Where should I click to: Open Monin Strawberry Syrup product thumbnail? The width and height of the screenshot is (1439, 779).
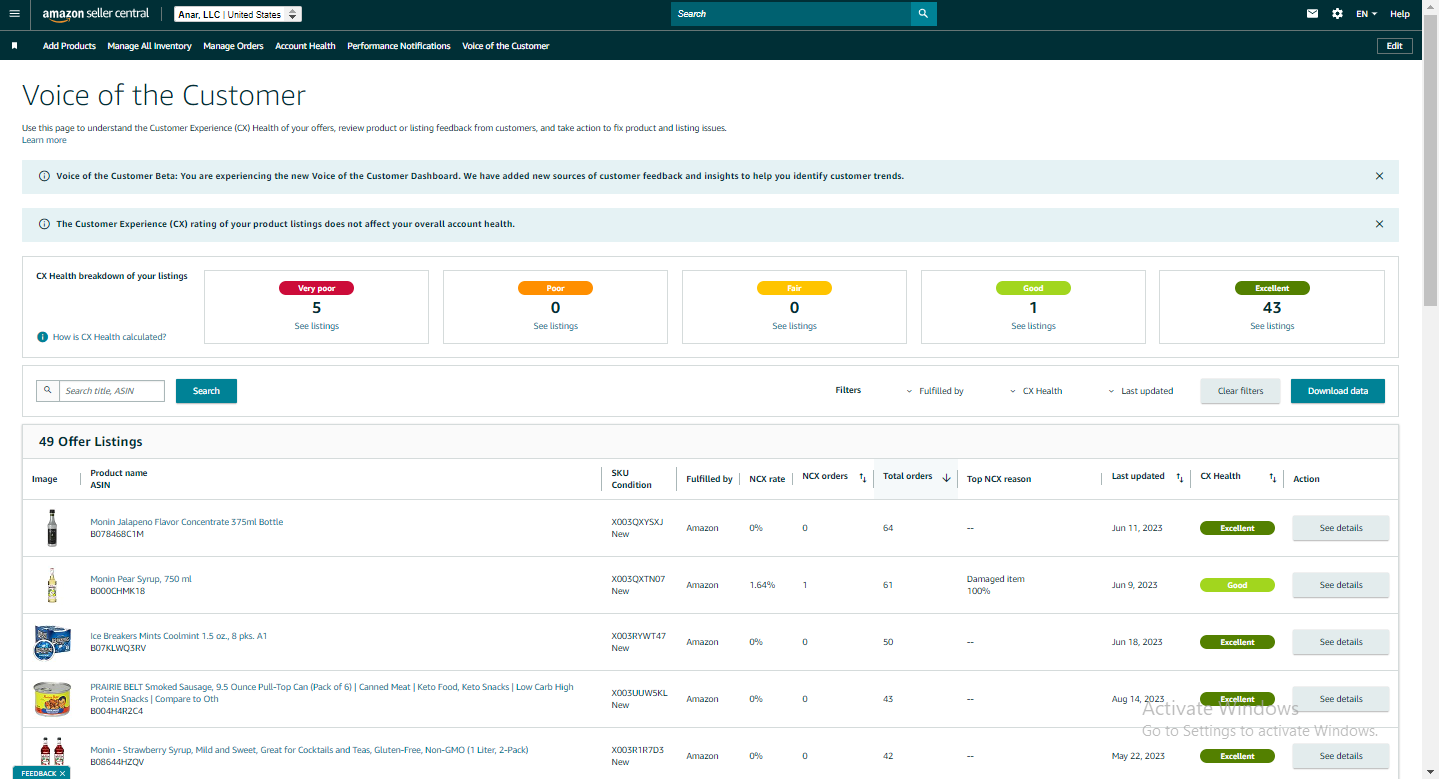(52, 754)
